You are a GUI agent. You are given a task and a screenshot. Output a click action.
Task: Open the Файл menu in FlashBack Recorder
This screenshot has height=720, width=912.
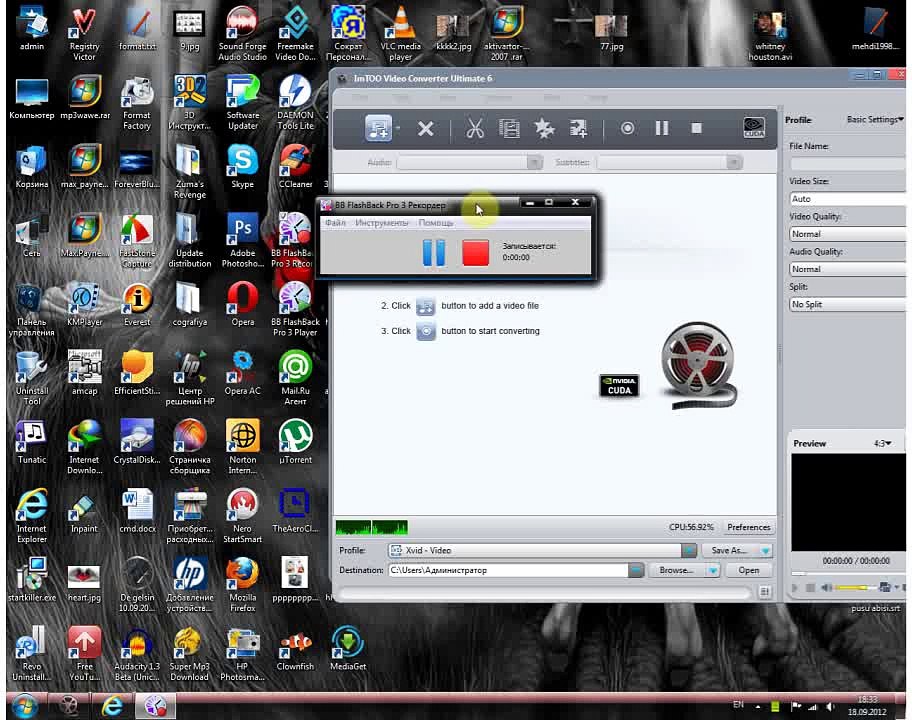tap(336, 223)
